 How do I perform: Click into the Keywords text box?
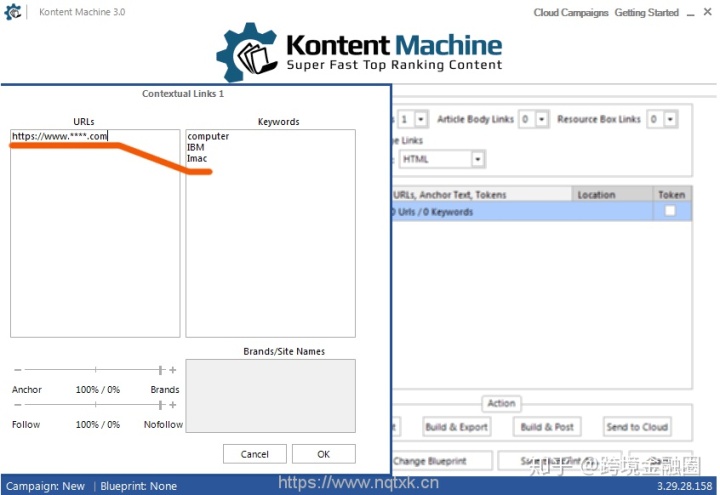270,233
